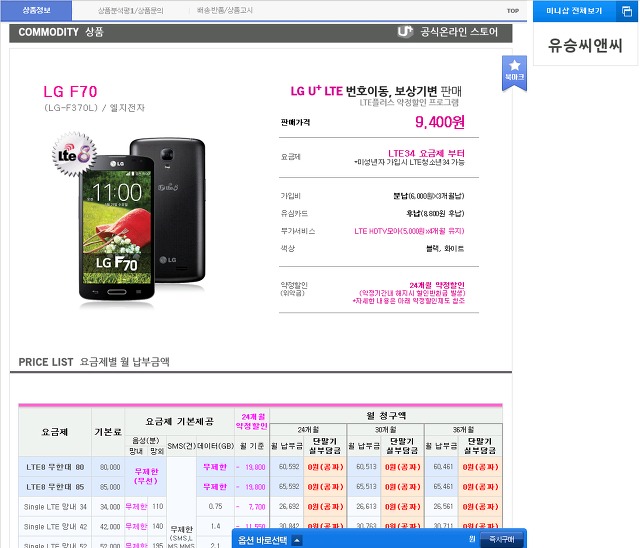Click the 34,000 base fee cell
Viewport: 640px width, 548px height.
[109, 507]
